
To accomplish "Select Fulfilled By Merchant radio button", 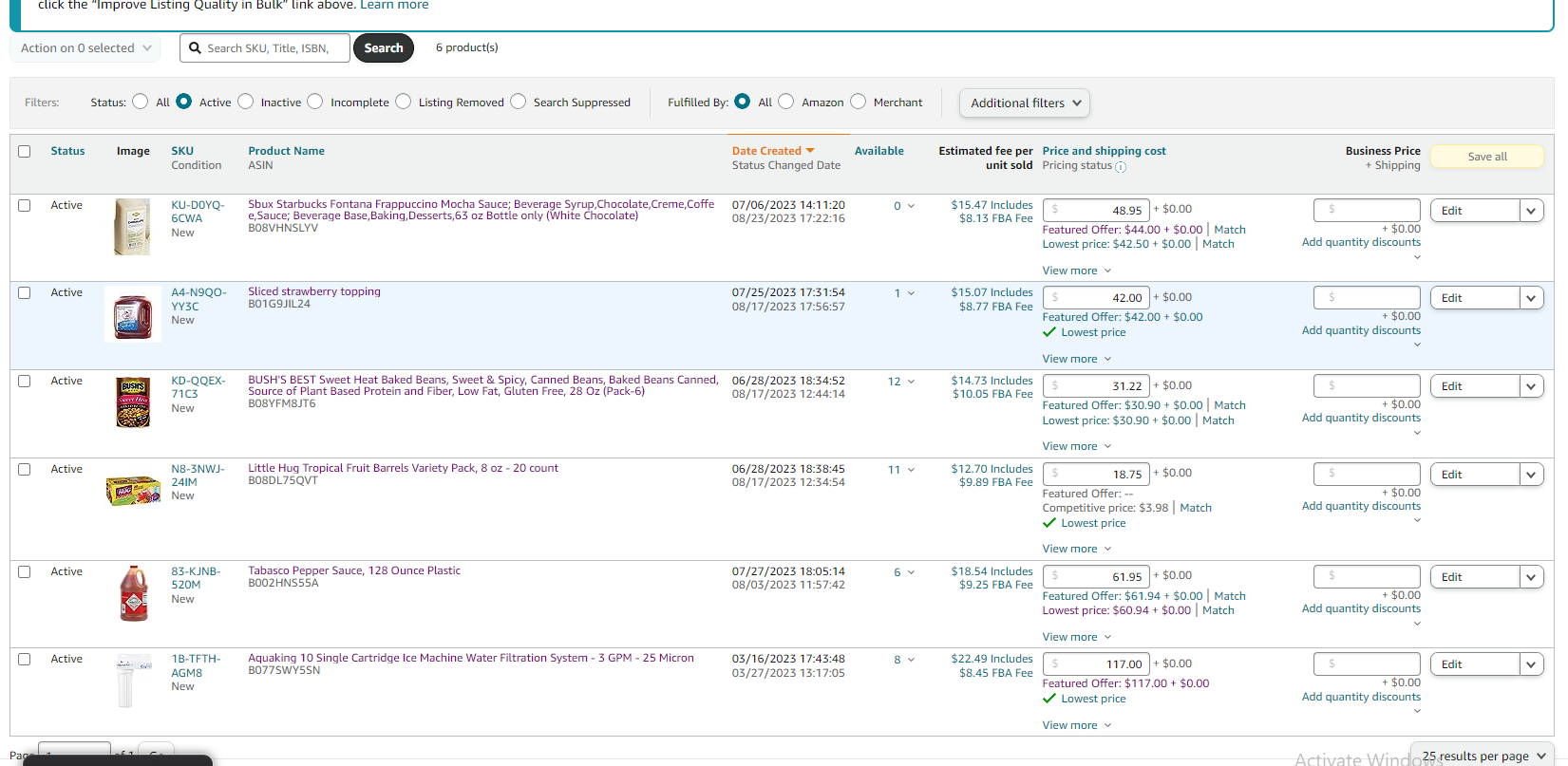I will click(859, 102).
